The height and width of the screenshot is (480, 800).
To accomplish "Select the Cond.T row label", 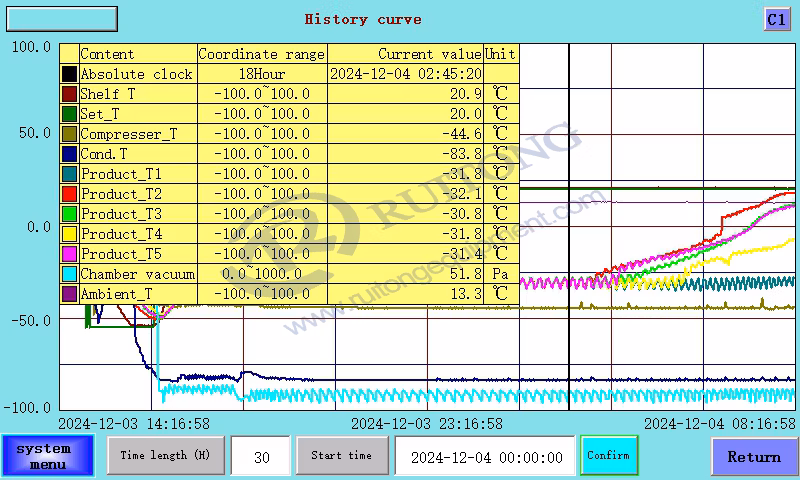I will click(x=104, y=154).
